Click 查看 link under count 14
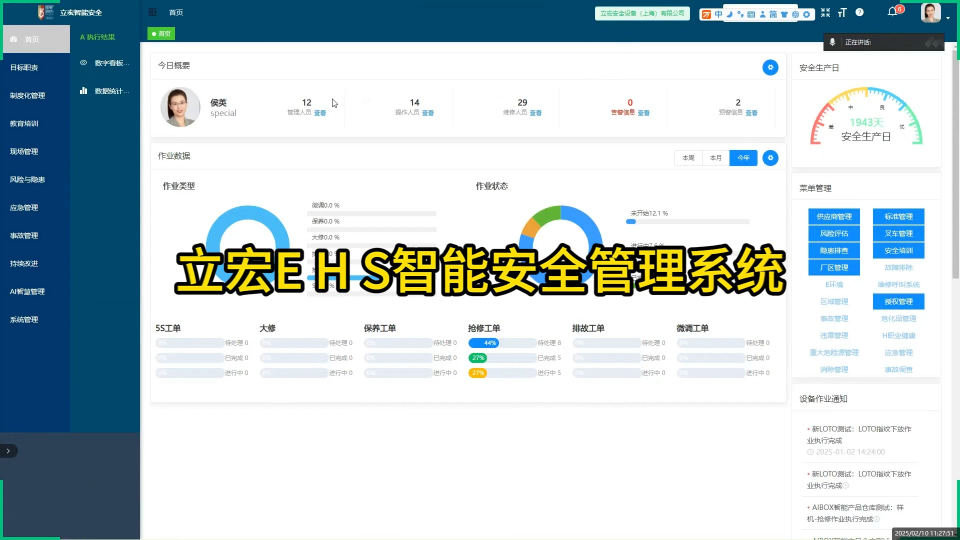Viewport: 960px width, 540px height. point(428,113)
